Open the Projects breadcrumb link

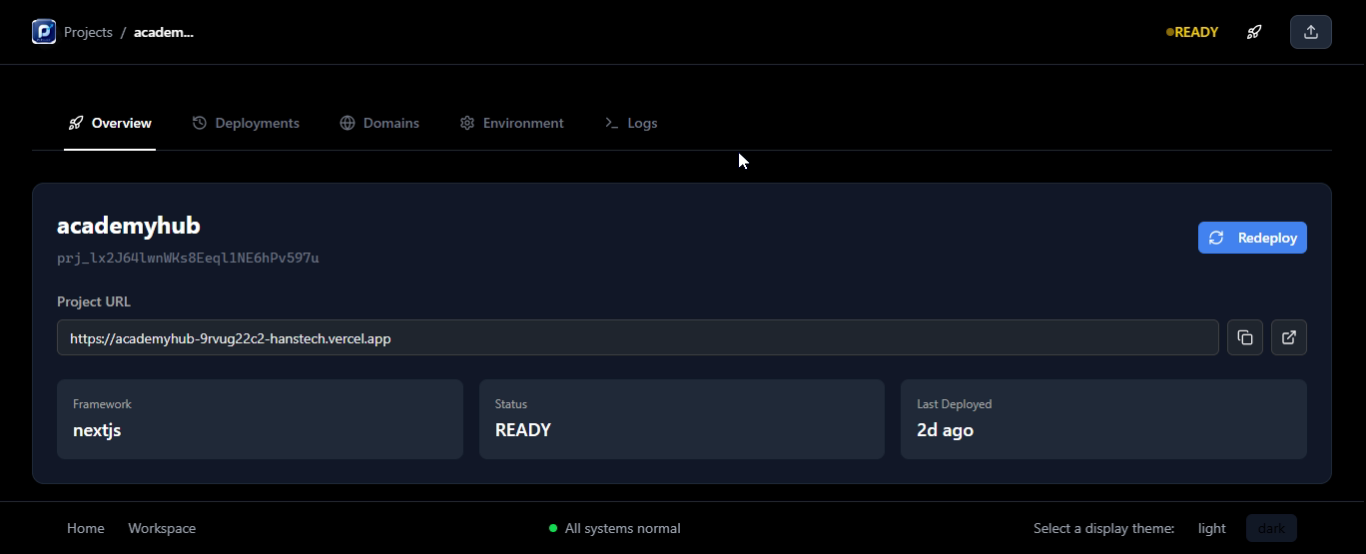point(88,32)
